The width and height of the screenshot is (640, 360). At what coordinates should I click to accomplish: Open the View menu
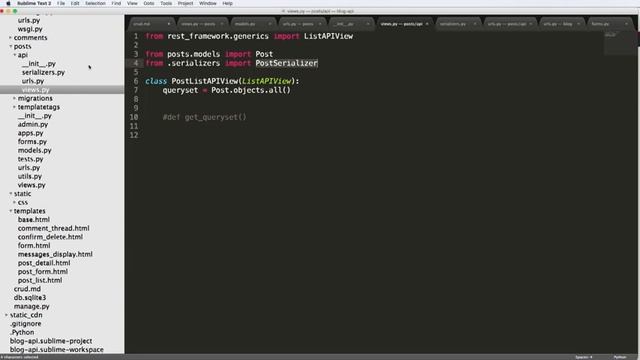(132, 3)
